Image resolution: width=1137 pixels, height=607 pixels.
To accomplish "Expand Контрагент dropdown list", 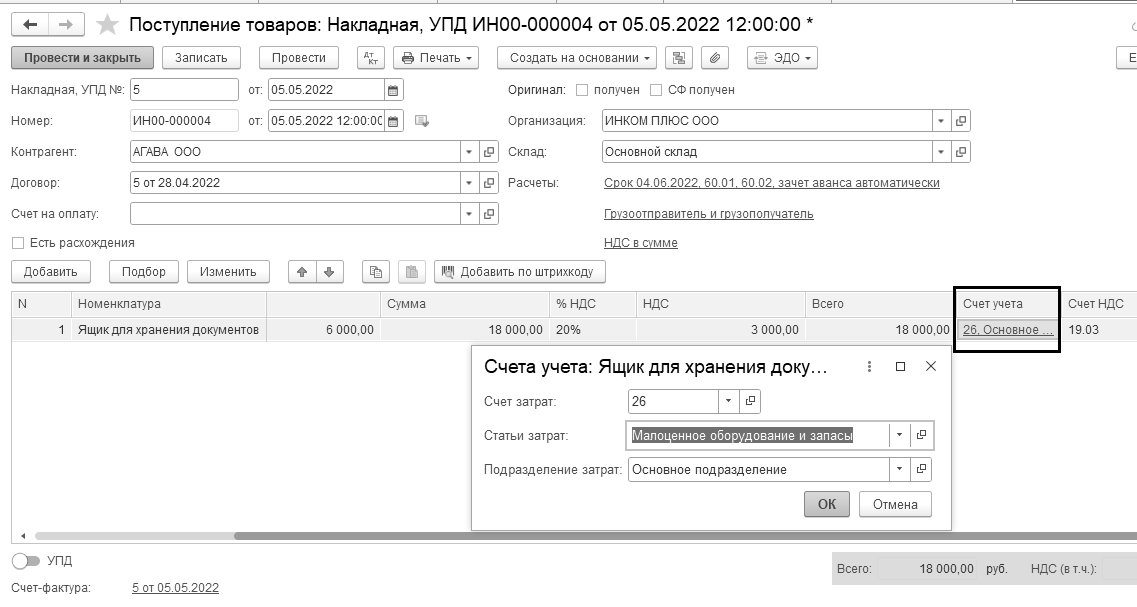I will [468, 152].
